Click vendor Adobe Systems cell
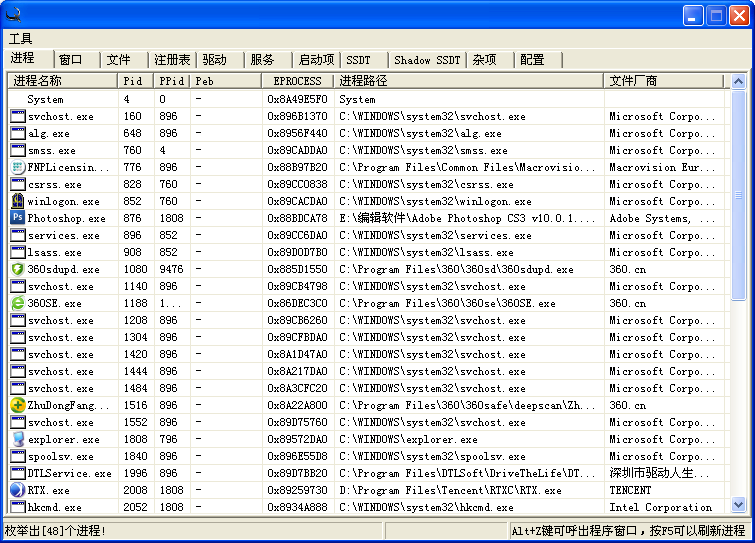This screenshot has width=755, height=543. 662,218
